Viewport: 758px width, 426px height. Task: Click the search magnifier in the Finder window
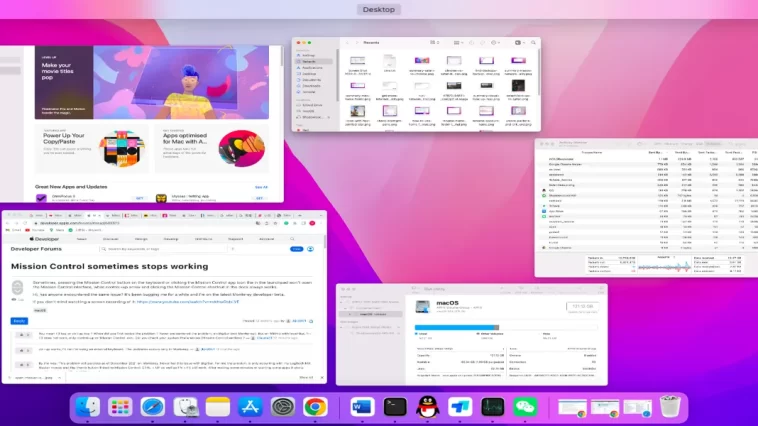pos(533,43)
